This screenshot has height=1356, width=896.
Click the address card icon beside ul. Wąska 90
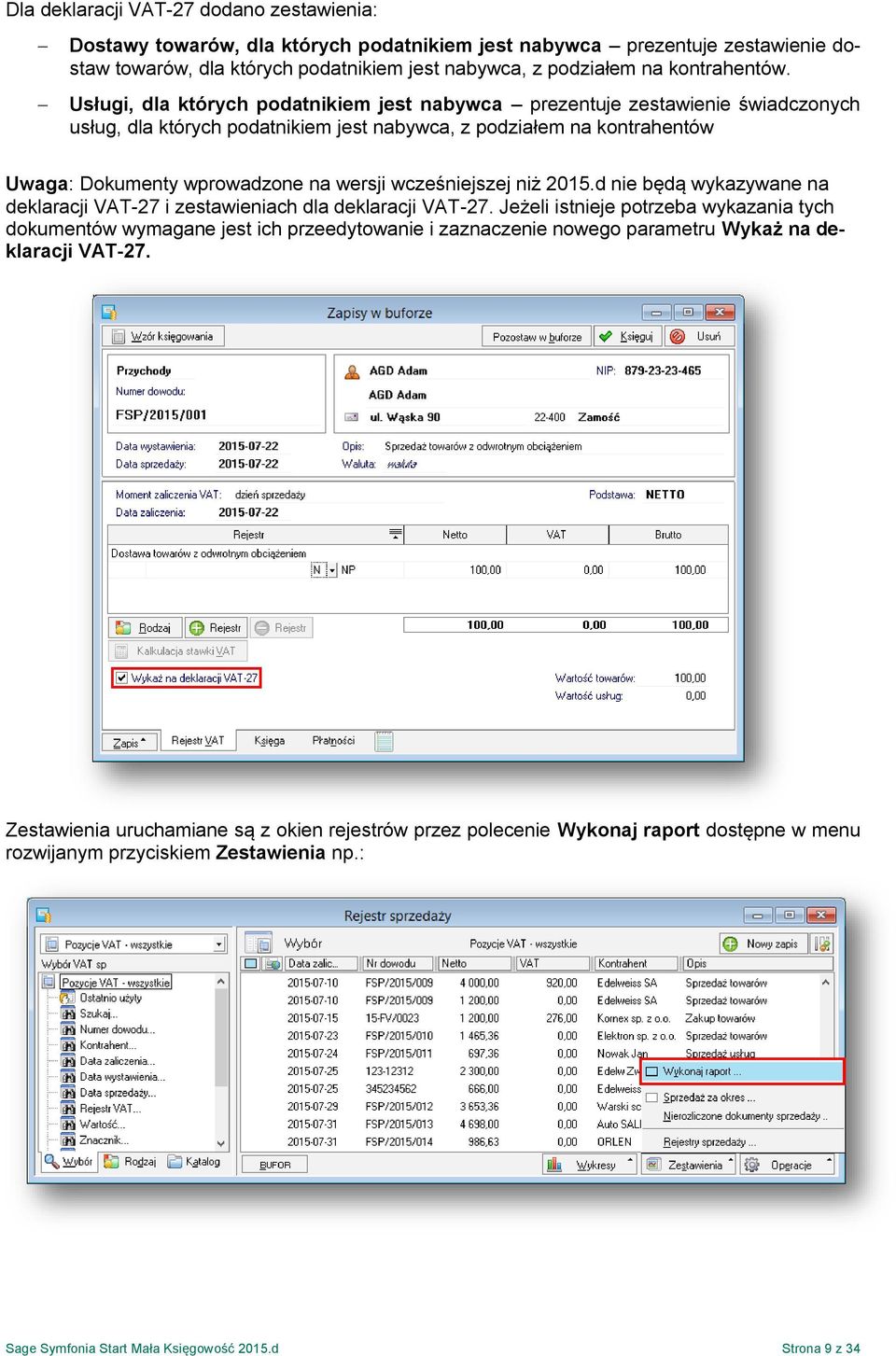352,417
